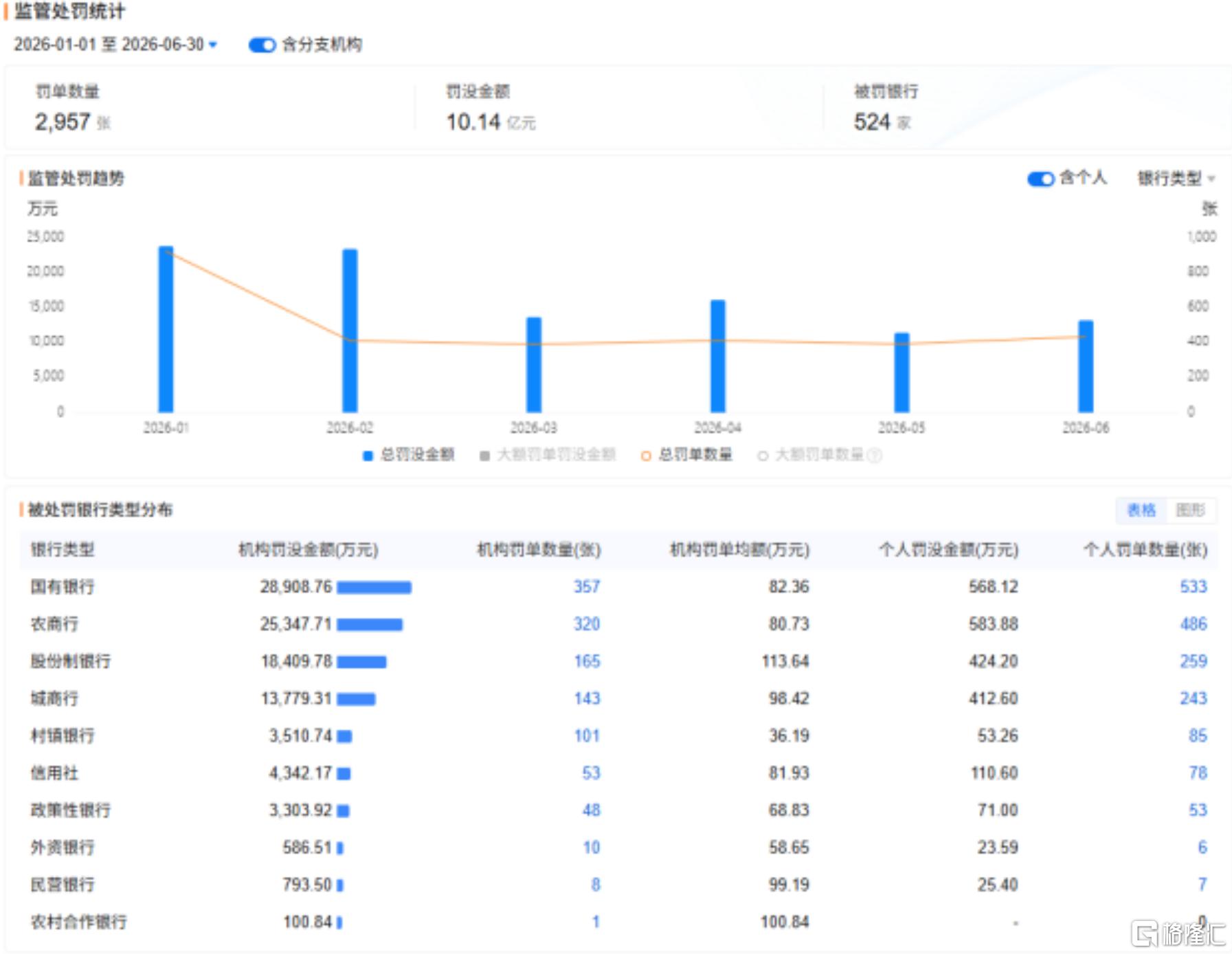Select the 国有银行 row label

(x=62, y=587)
